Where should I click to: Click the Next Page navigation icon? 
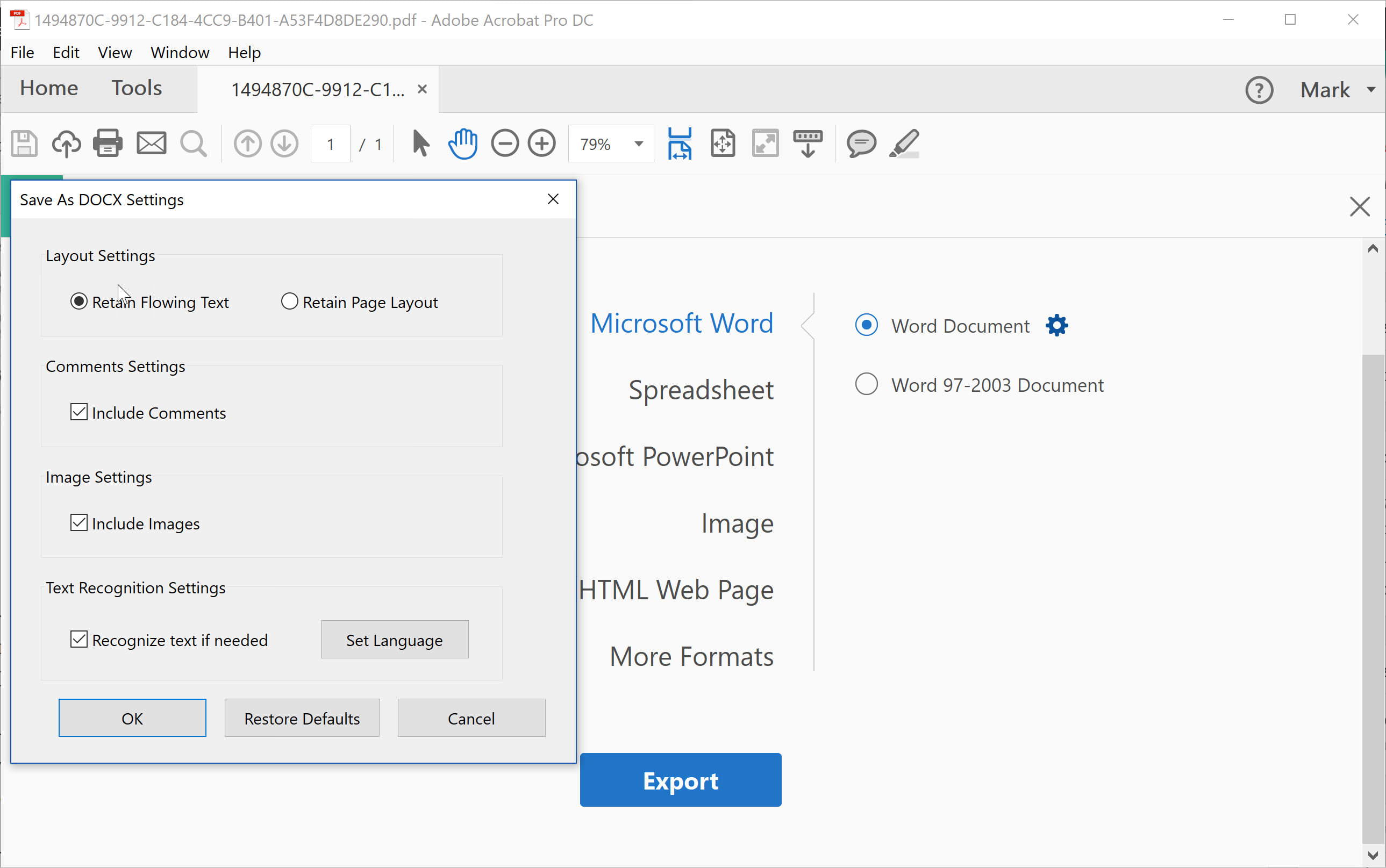285,143
